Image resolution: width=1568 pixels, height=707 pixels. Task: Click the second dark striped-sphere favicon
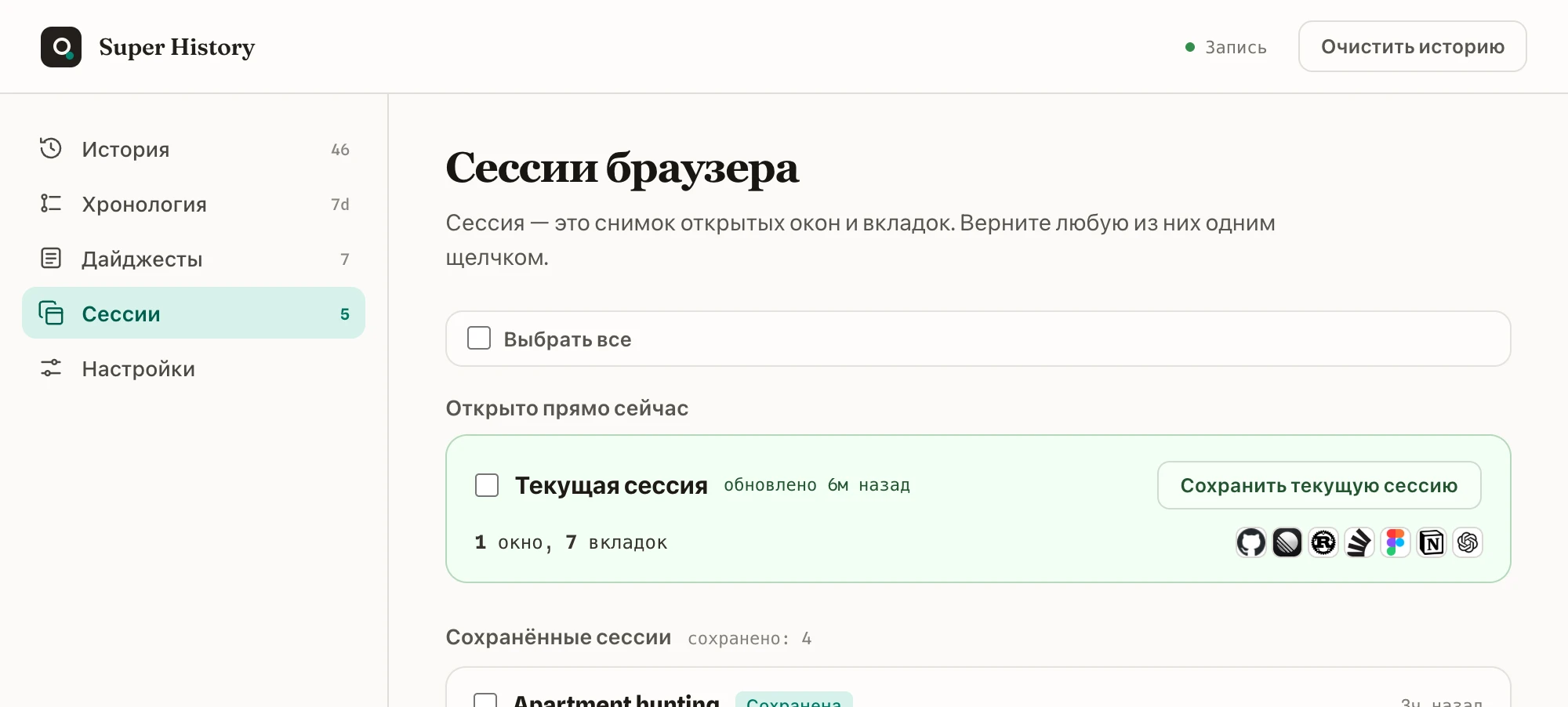point(1287,542)
